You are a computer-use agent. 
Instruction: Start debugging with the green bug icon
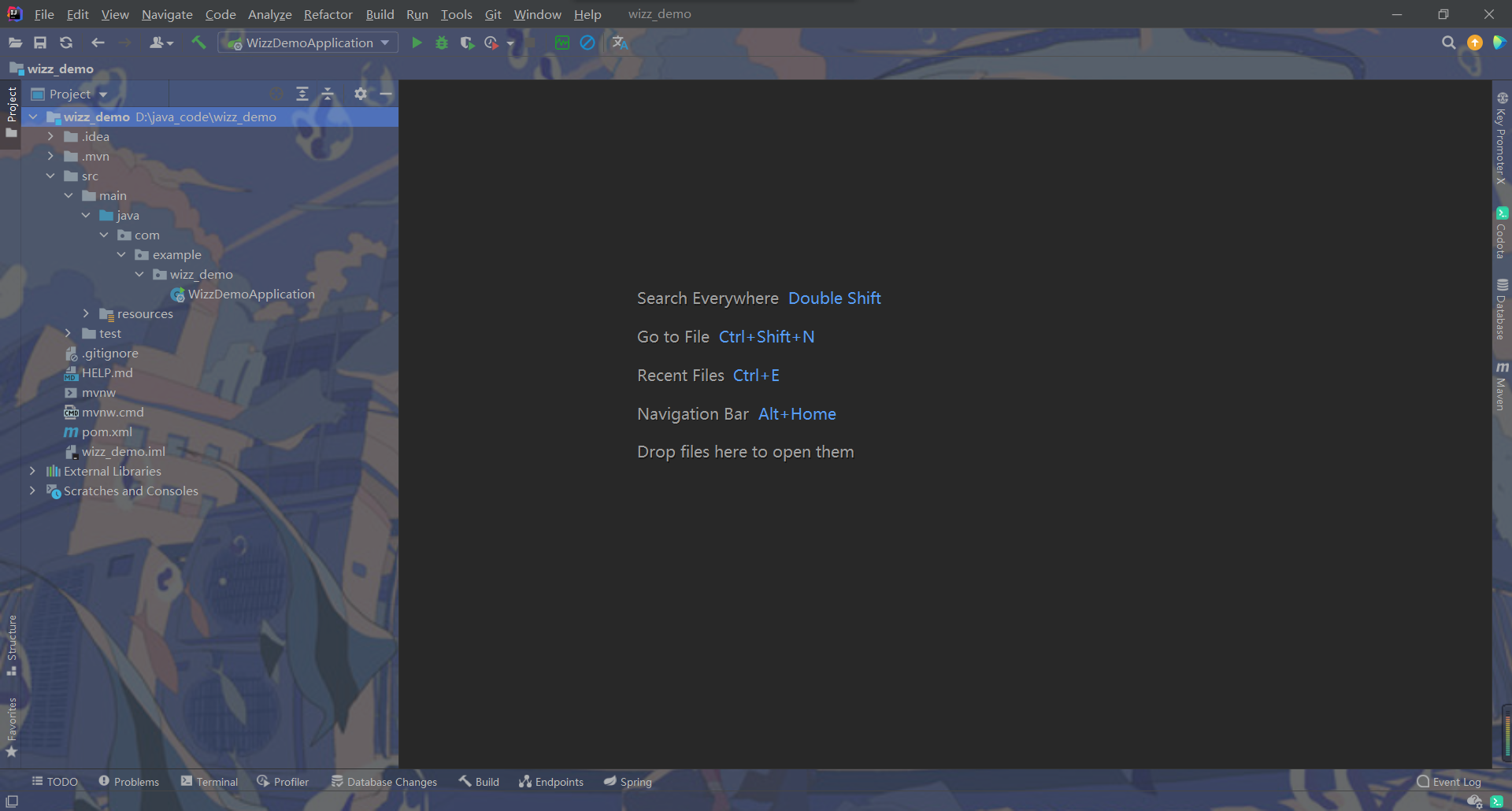point(442,43)
